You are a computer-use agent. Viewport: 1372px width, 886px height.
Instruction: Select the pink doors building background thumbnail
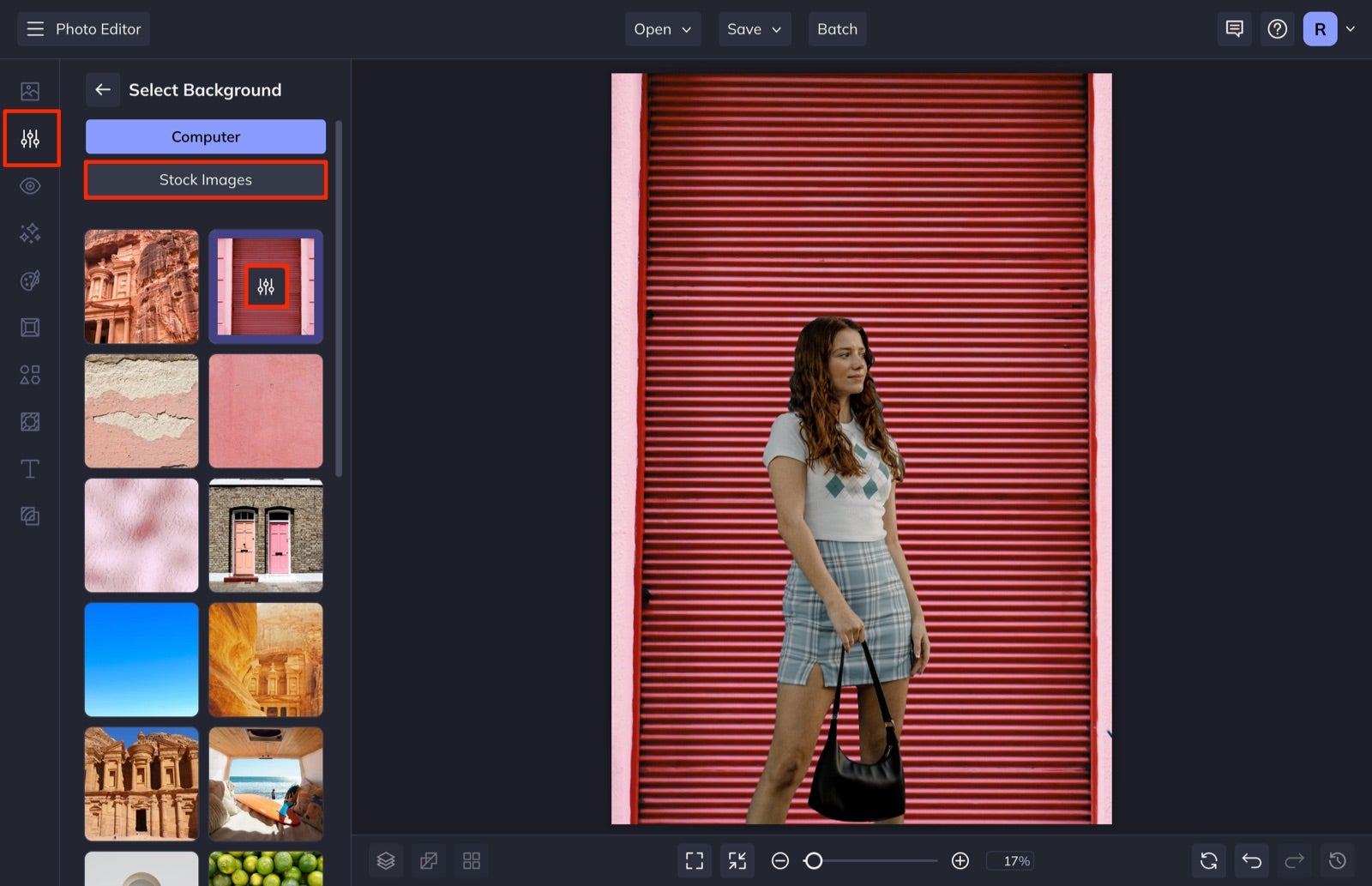[x=265, y=534]
